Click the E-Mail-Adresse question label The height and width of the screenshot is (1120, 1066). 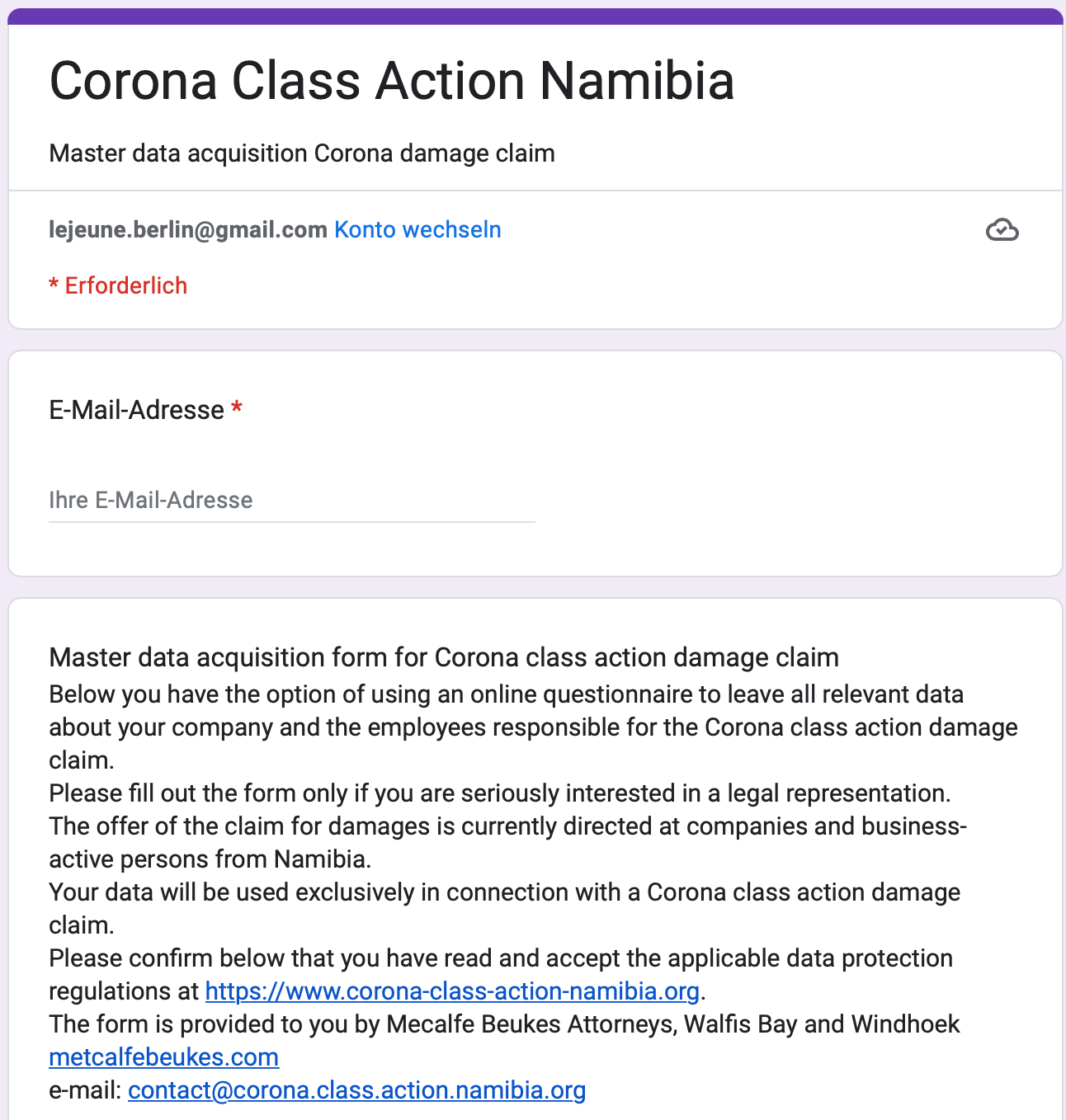[137, 410]
